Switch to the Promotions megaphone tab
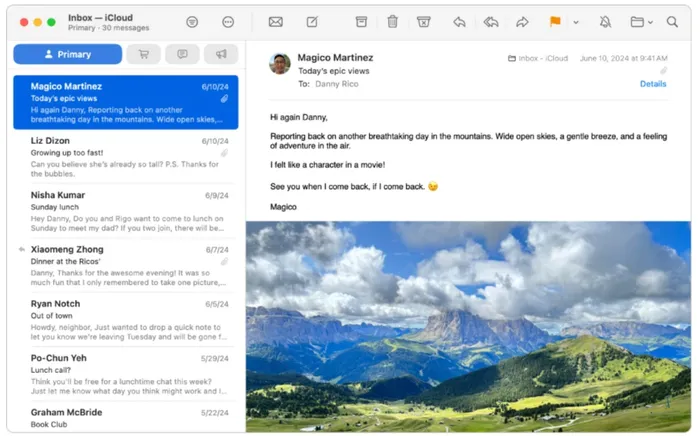Image resolution: width=700 pixels, height=436 pixels. tap(221, 54)
